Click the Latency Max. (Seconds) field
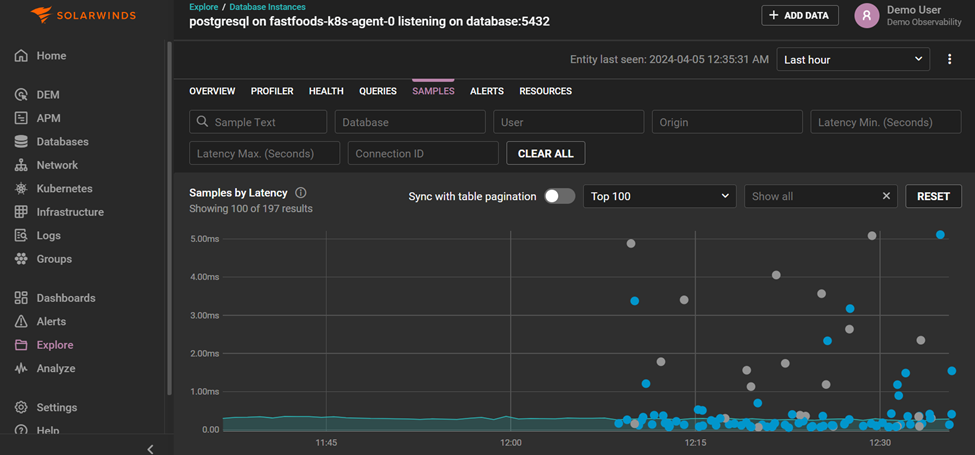The height and width of the screenshot is (455, 975). pyautogui.click(x=264, y=153)
